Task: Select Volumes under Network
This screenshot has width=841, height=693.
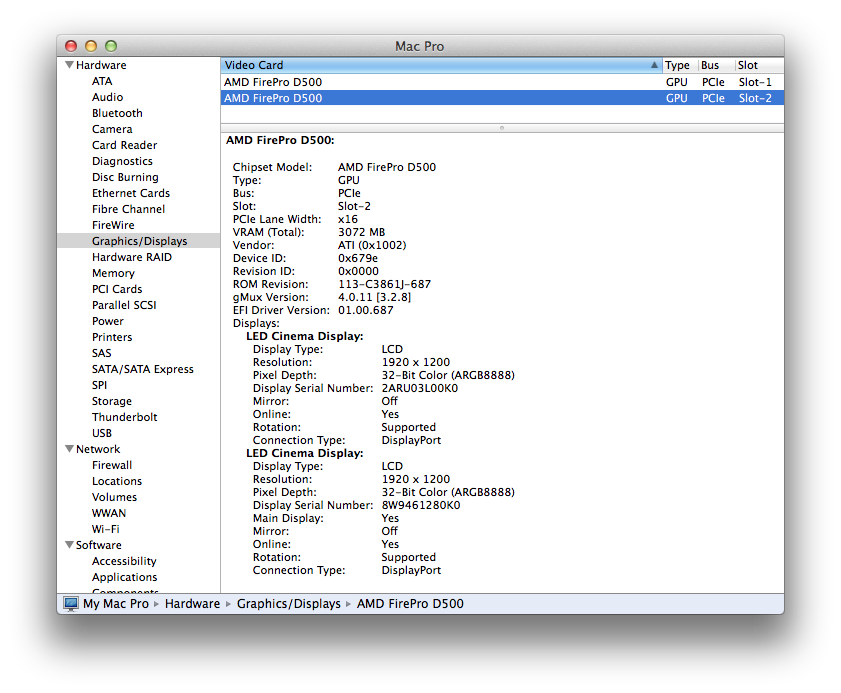Action: click(114, 497)
